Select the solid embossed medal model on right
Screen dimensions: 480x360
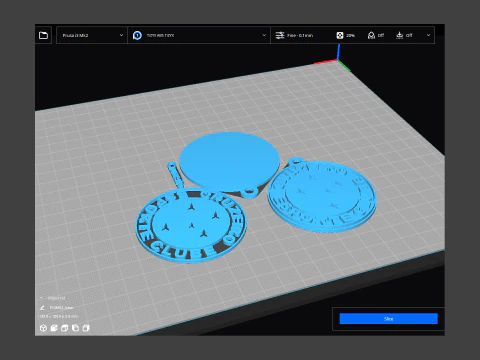322,196
